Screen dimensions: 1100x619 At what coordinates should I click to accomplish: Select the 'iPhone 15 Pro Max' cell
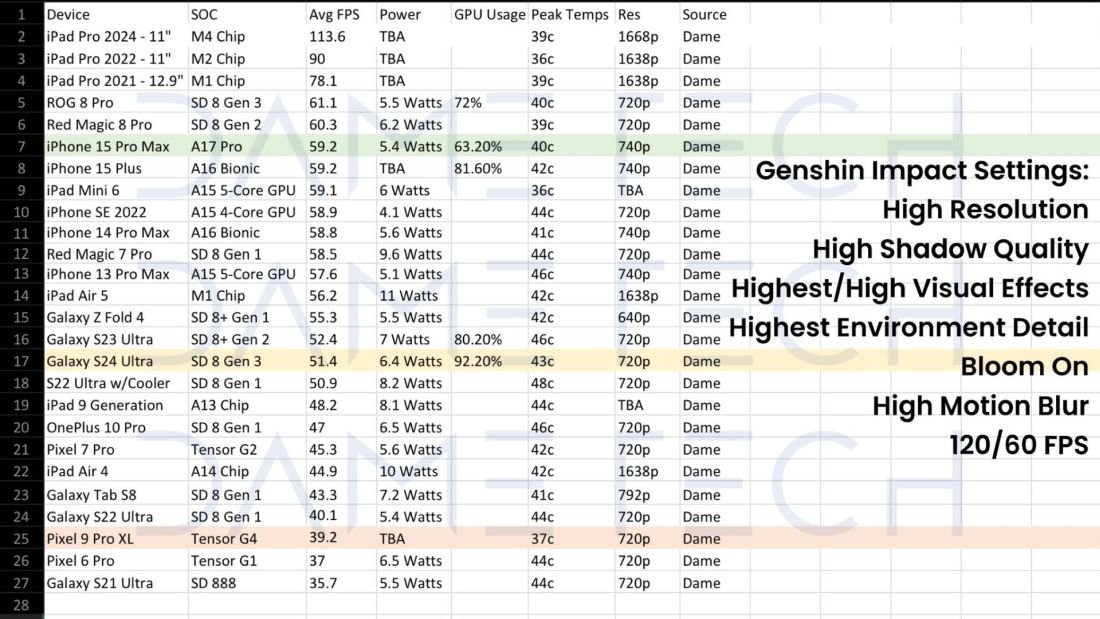pos(116,146)
